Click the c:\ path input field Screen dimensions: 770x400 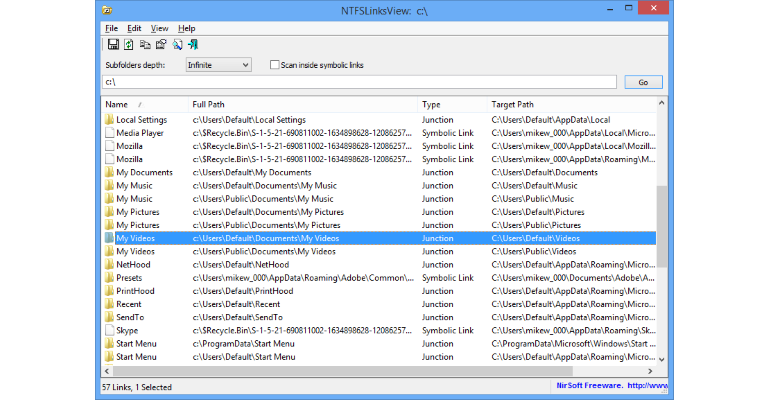click(359, 82)
